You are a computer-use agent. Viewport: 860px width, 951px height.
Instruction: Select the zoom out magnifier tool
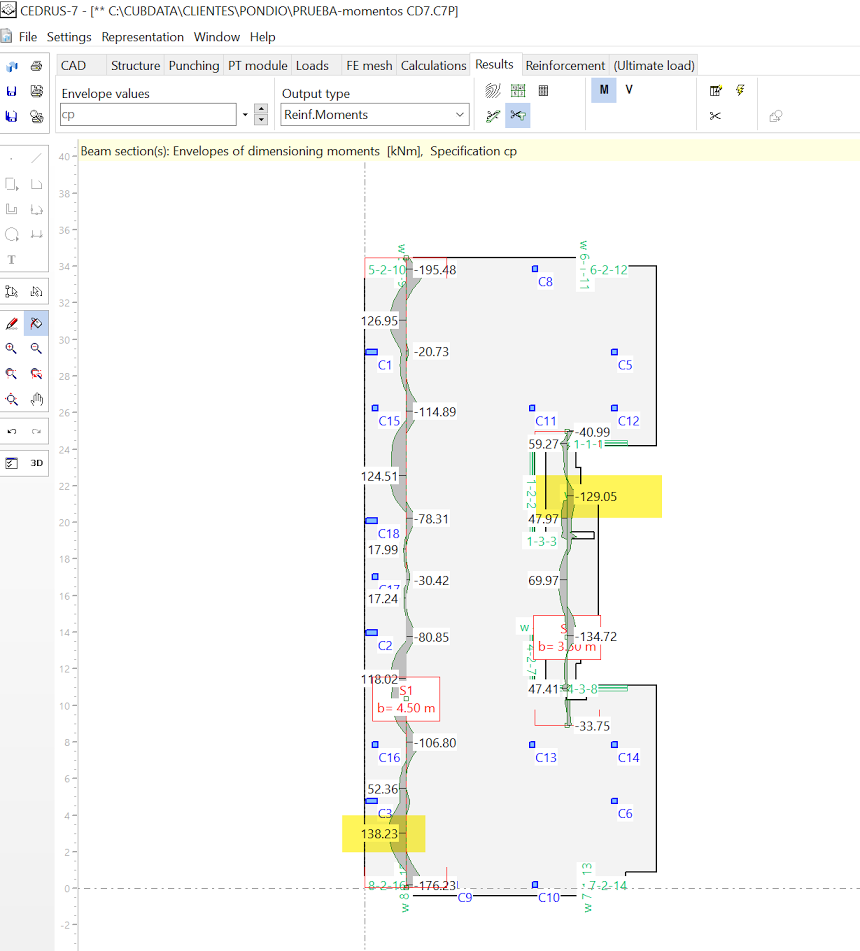point(36,349)
